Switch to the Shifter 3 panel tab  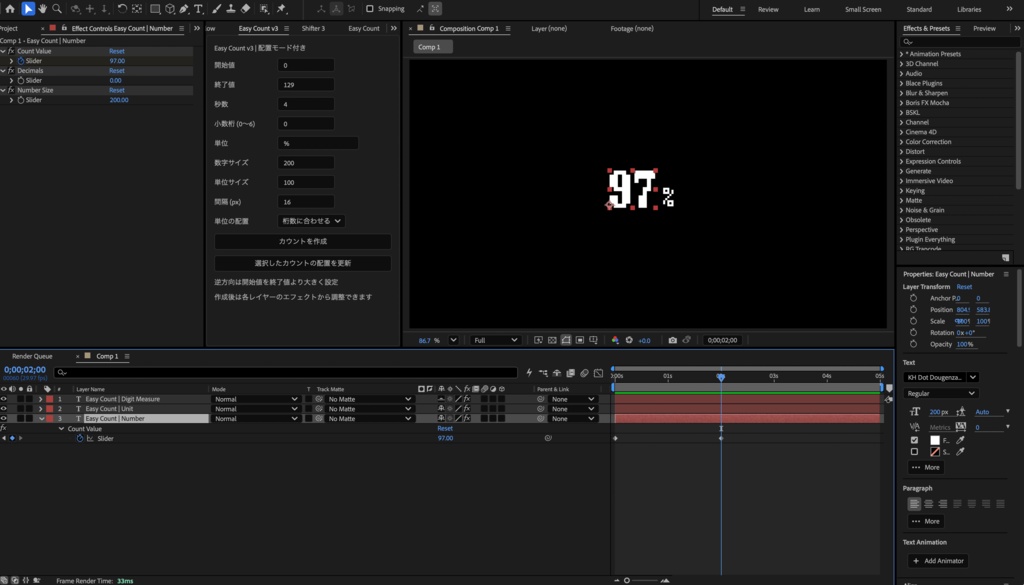click(x=313, y=28)
